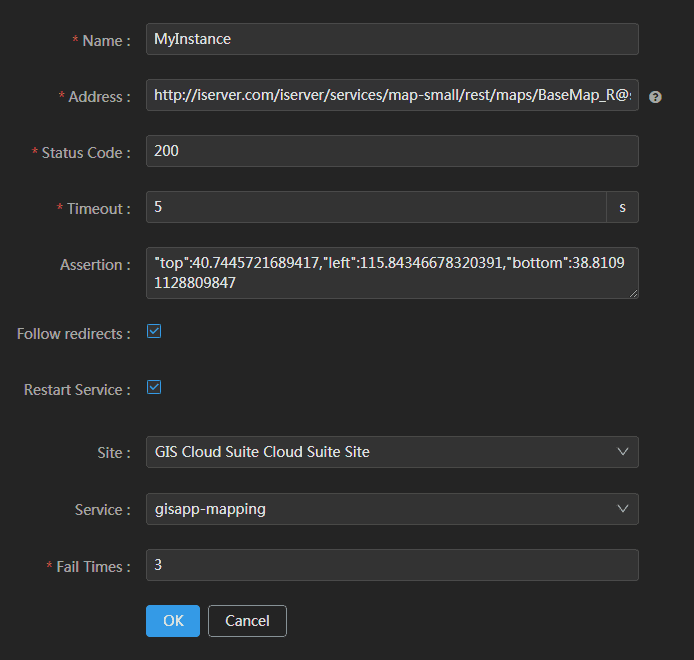Click the Restart Service label

point(77,390)
